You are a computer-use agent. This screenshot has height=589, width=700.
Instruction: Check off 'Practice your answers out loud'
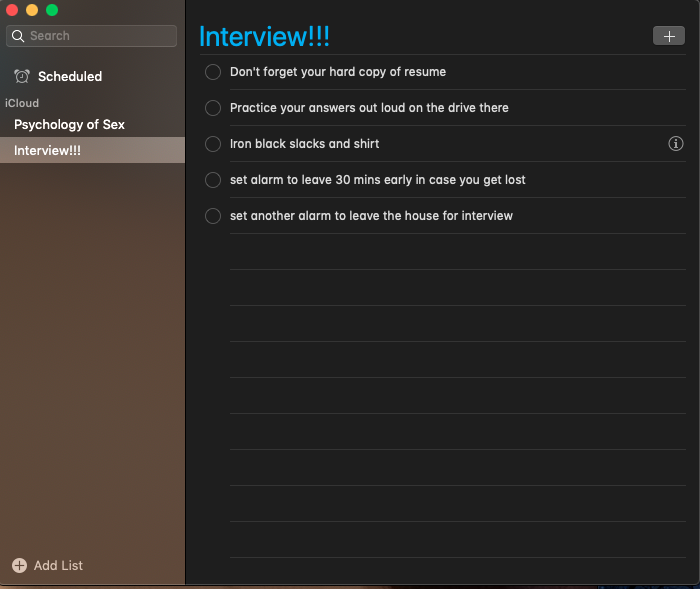(213, 108)
